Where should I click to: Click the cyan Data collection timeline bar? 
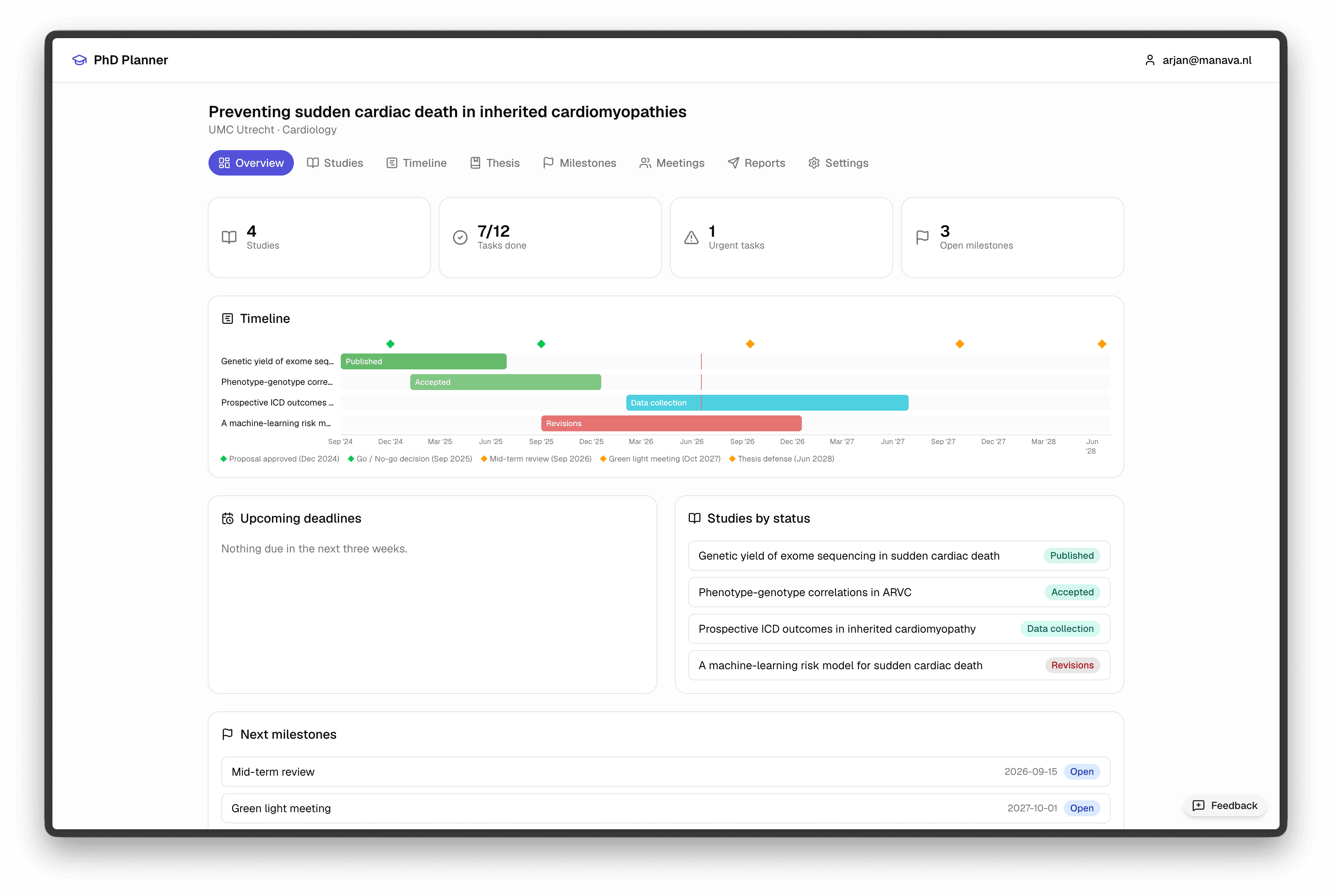pyautogui.click(x=767, y=403)
